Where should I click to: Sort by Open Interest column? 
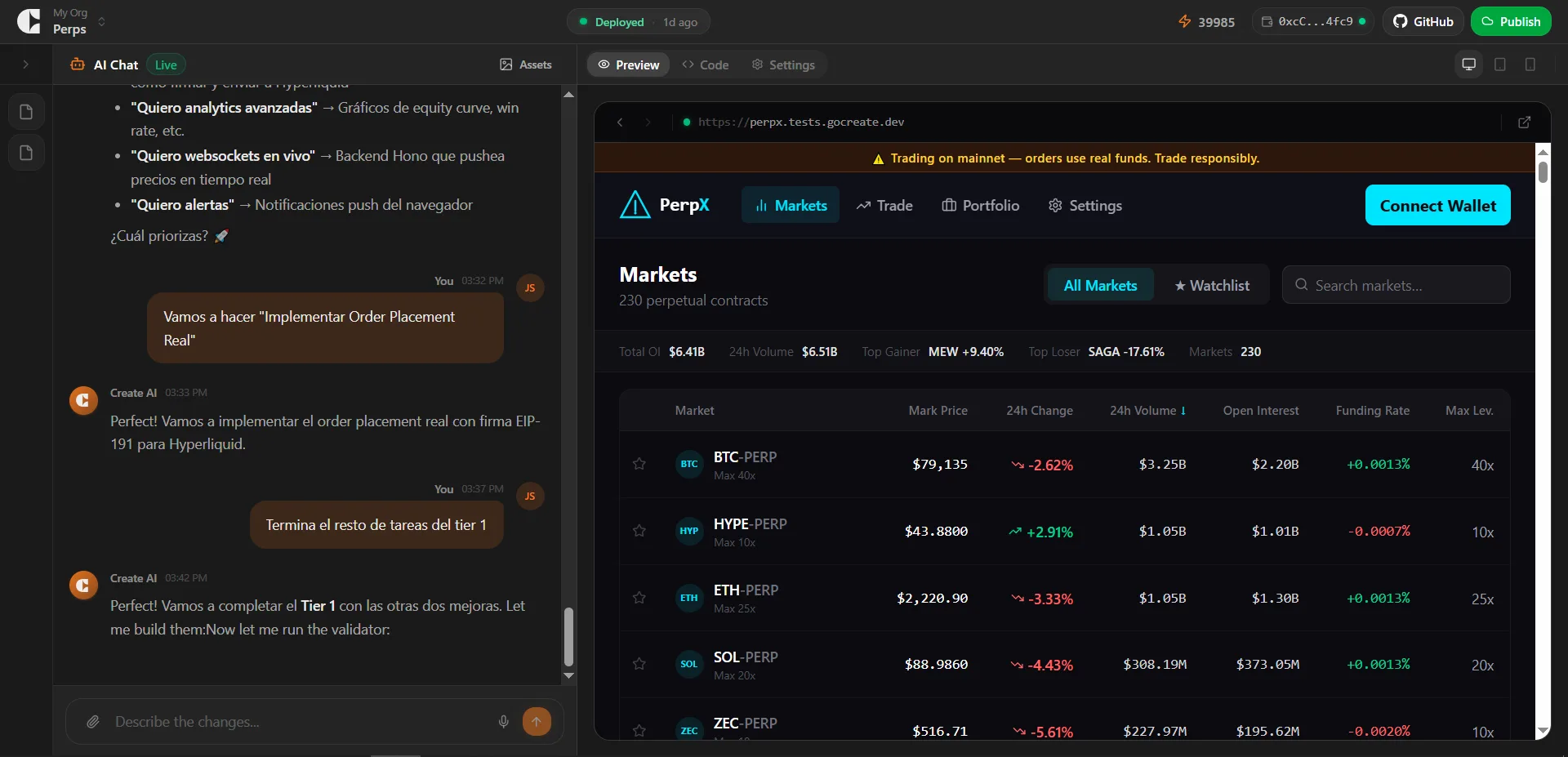click(x=1260, y=411)
